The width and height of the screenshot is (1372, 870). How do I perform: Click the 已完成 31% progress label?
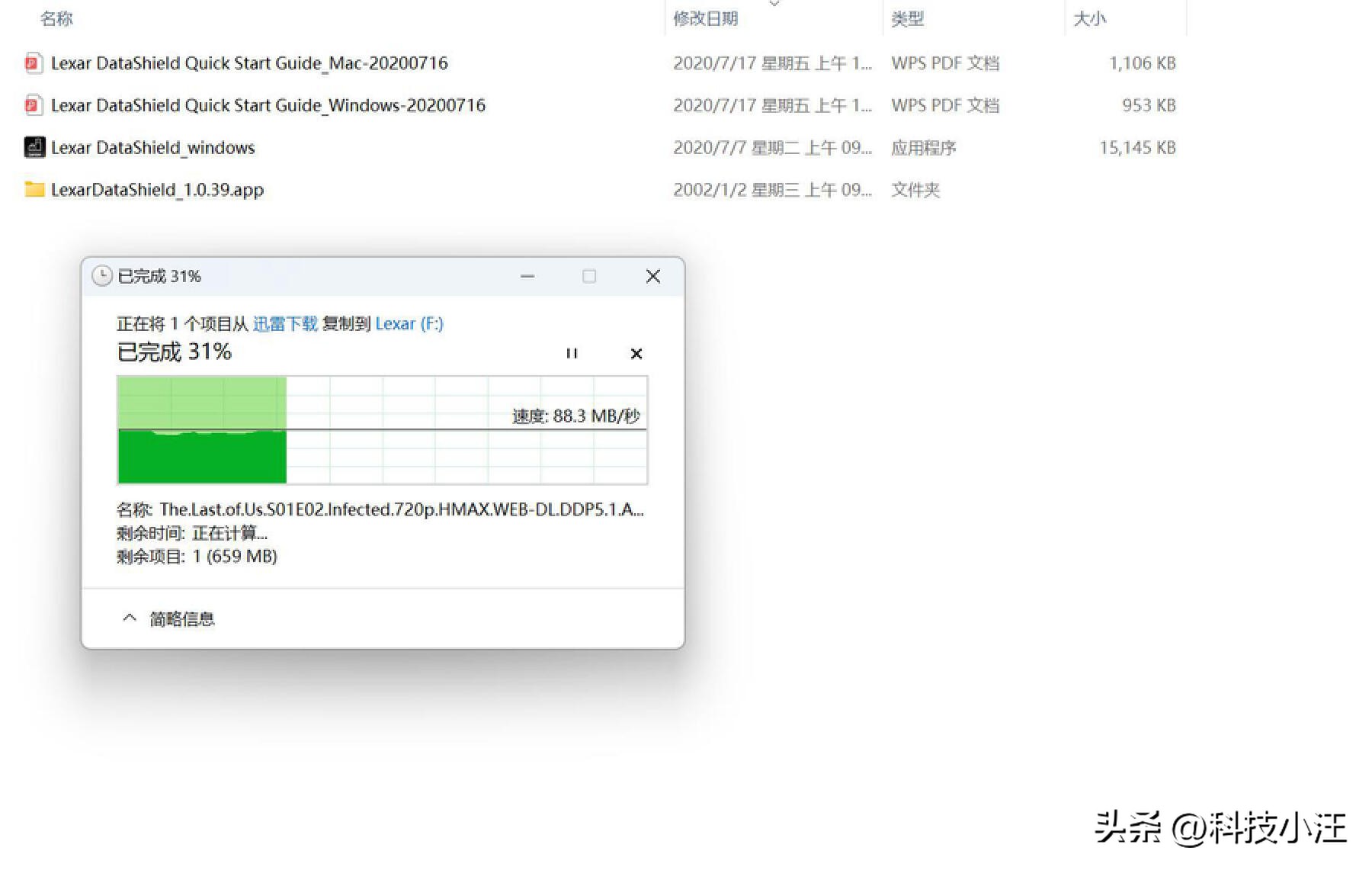(x=174, y=352)
